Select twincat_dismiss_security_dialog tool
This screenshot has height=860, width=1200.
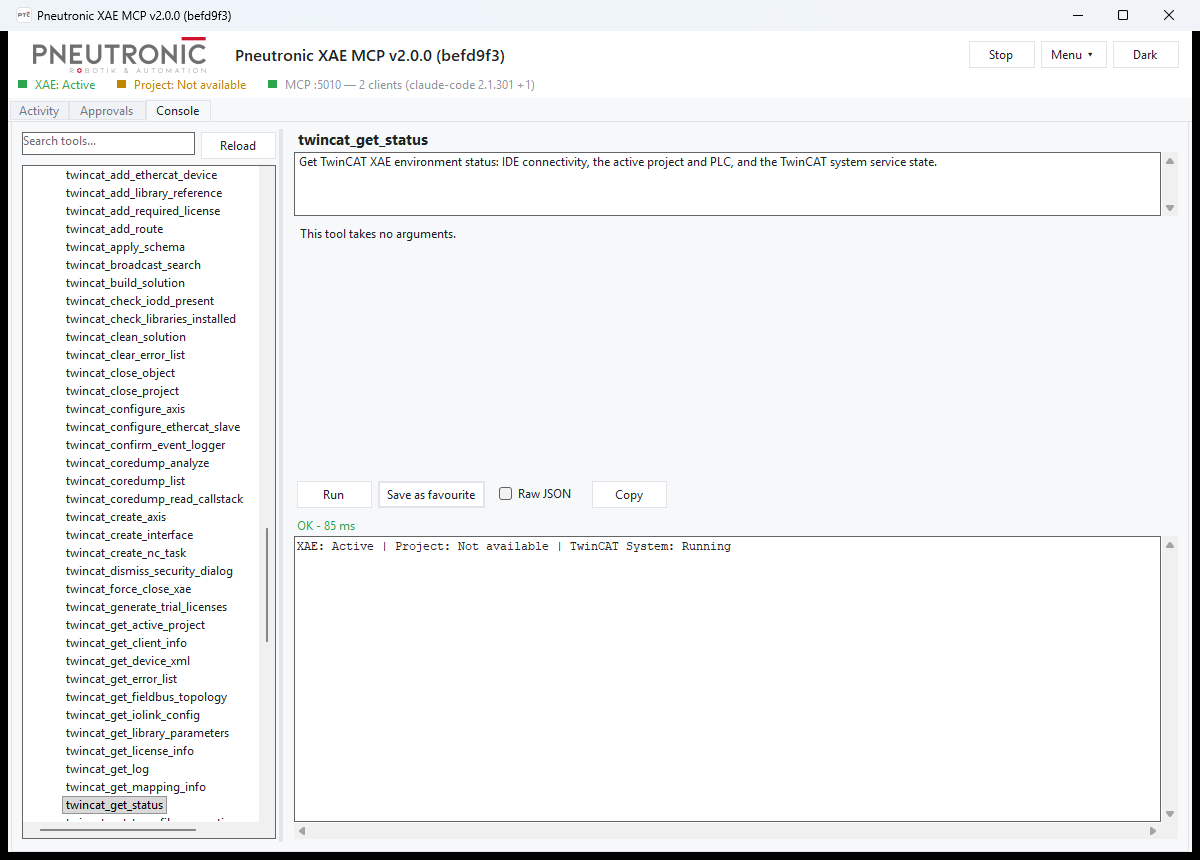tap(149, 571)
